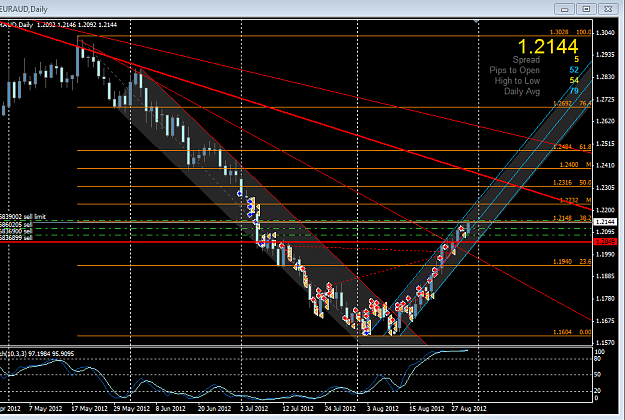Click the stochastic (10,3,3) indicator values label

[x=37, y=354]
